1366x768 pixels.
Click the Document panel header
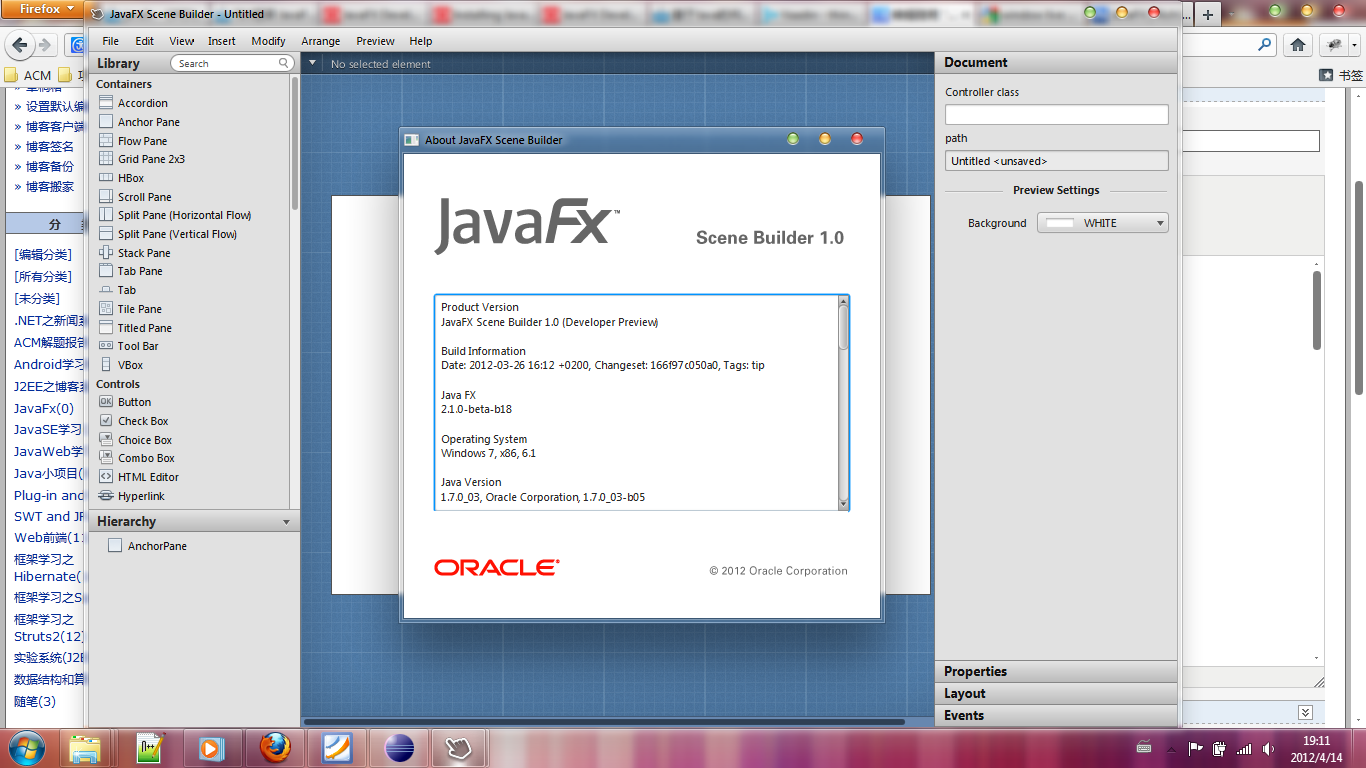(x=1056, y=62)
